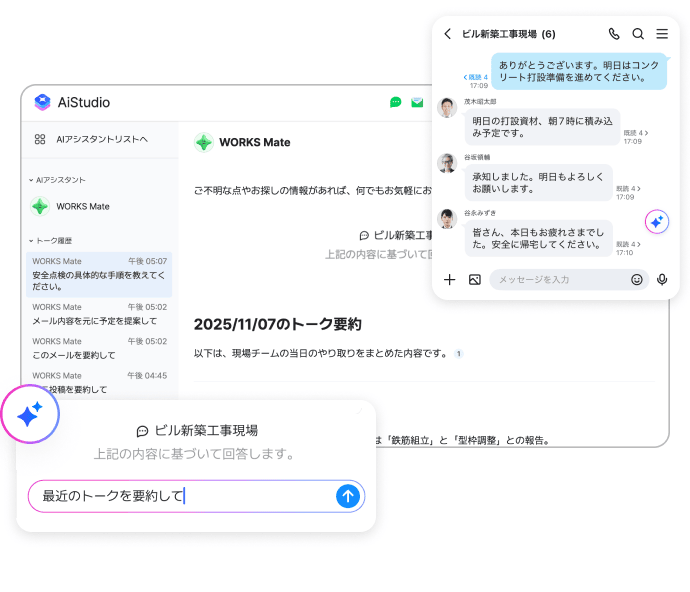Click the microphone voice input icon
Viewport: 690px width, 592px height.
point(662,280)
